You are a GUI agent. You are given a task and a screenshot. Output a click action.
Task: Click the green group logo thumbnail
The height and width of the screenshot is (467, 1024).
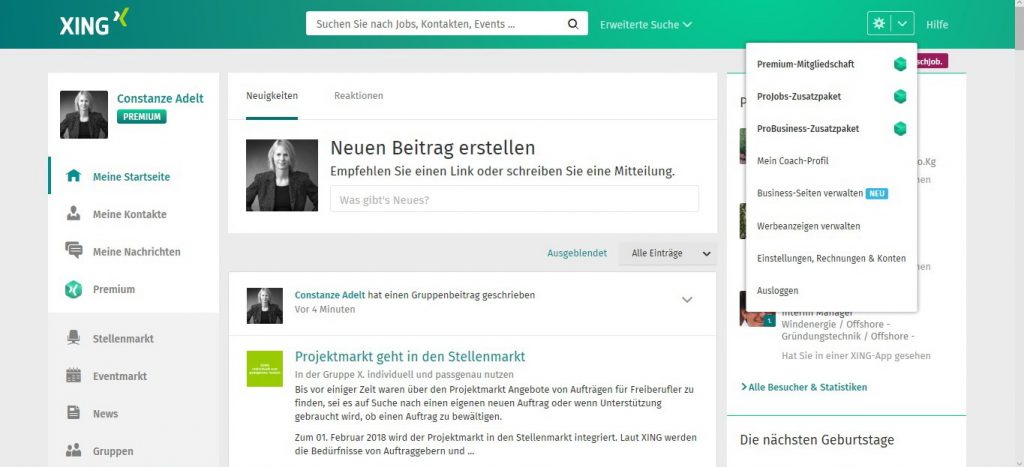[x=264, y=368]
